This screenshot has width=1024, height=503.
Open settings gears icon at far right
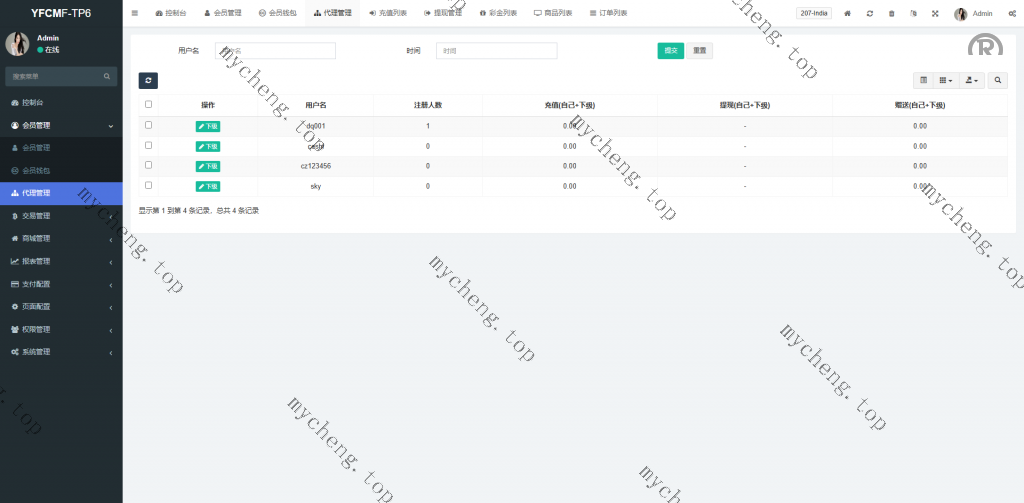1011,14
